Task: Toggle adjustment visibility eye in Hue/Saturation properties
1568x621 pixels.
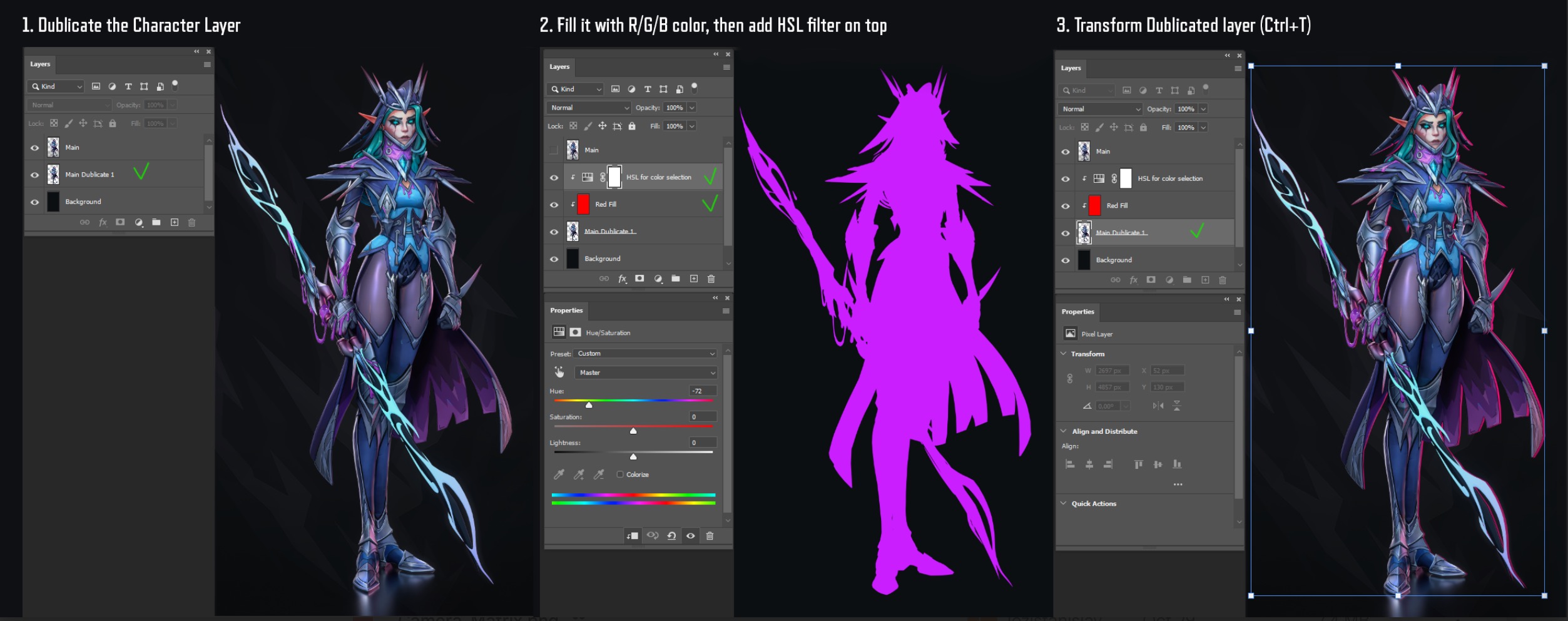Action: pos(690,536)
